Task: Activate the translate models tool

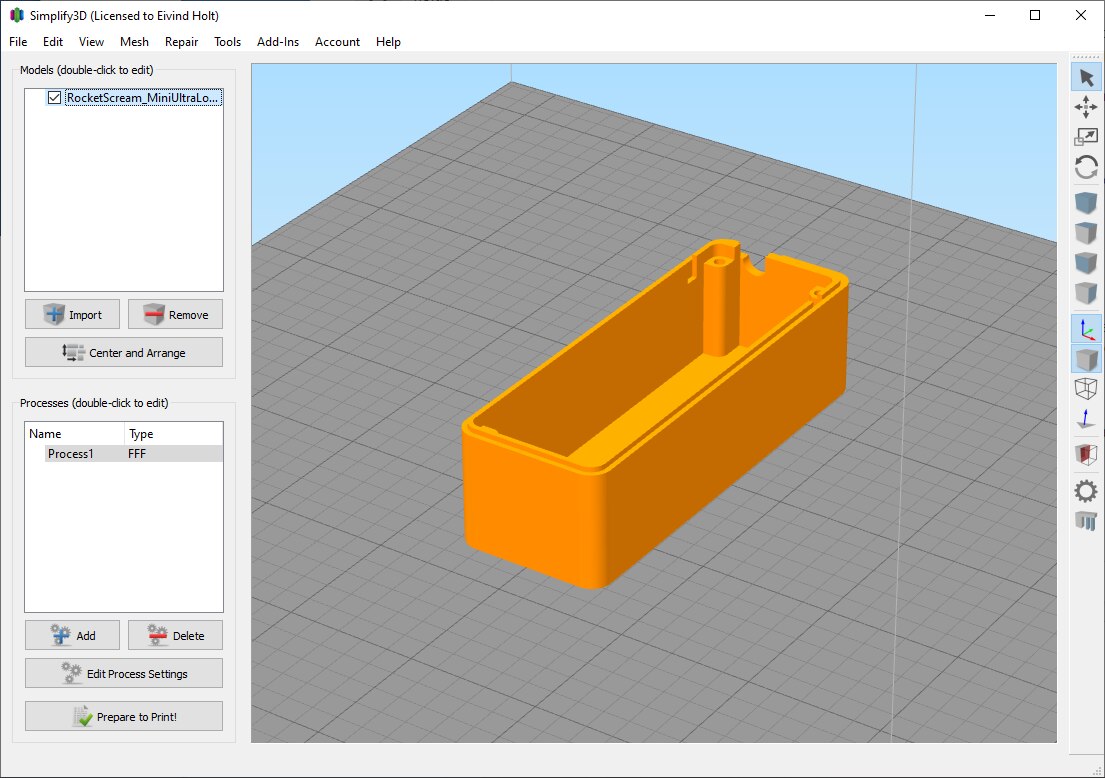Action: 1086,107
